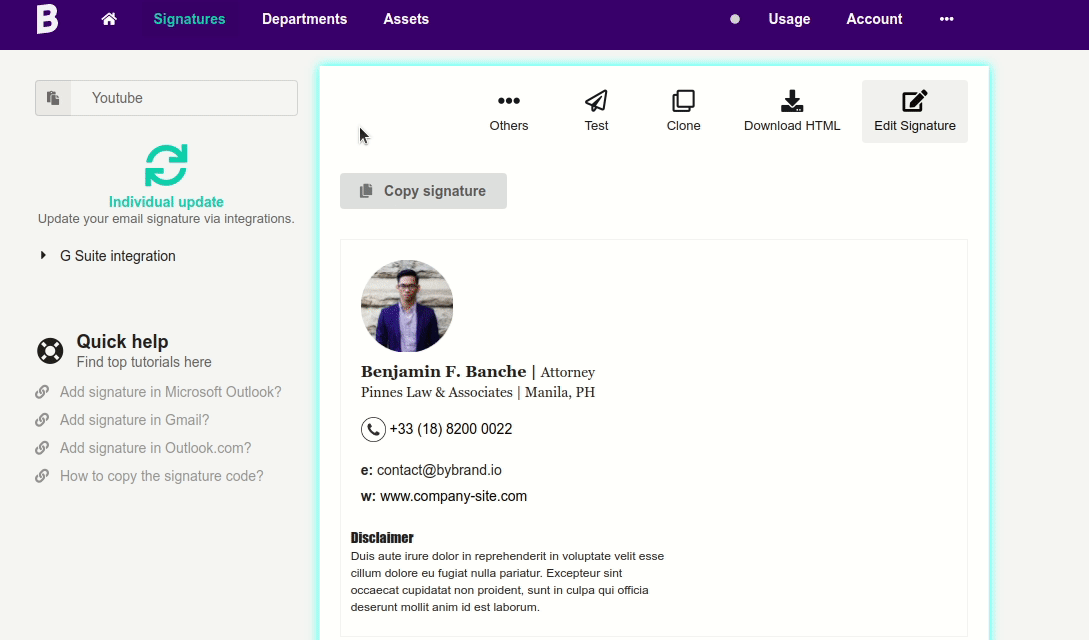Click the clipboard icon beside Youtube field
Image resolution: width=1089 pixels, height=640 pixels.
click(53, 98)
